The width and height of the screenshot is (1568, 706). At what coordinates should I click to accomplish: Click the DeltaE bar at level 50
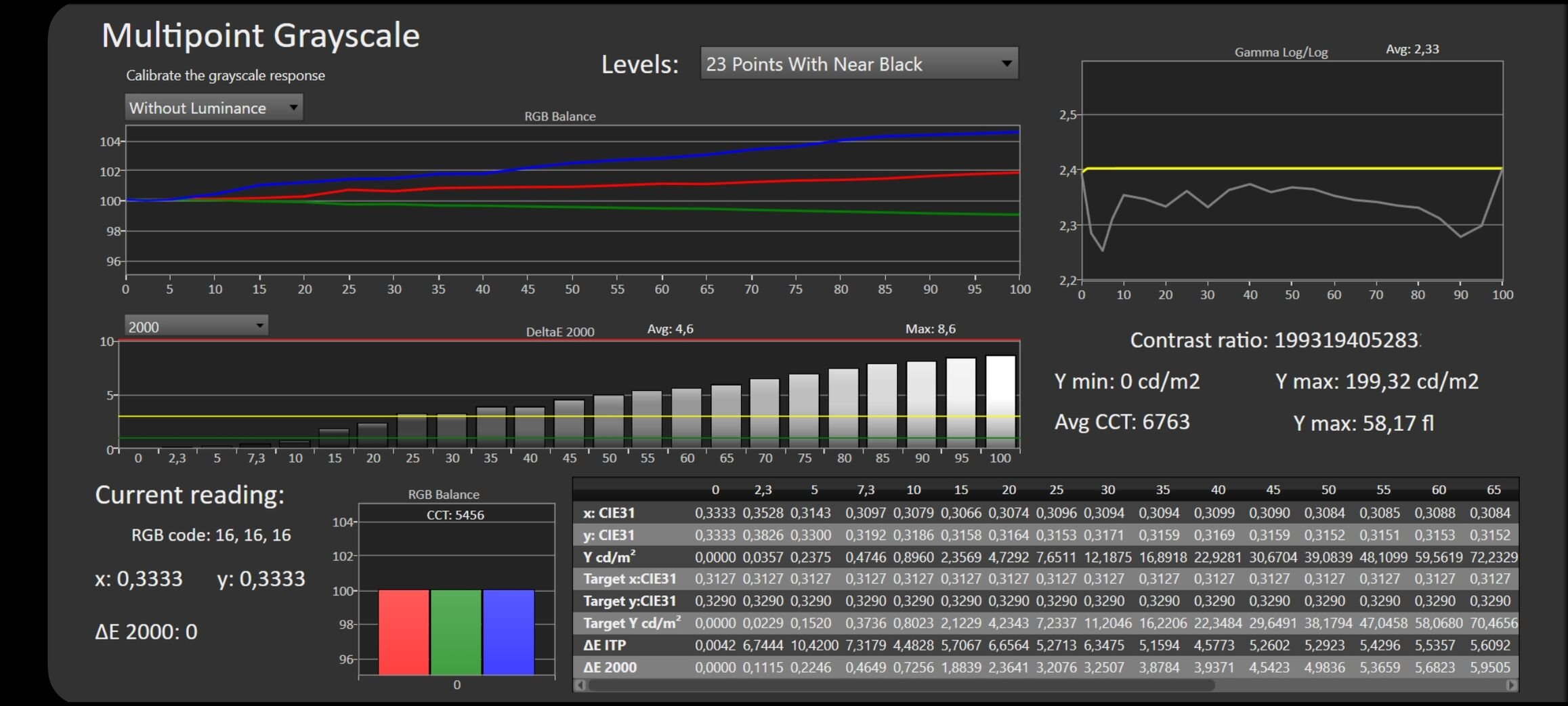[608, 421]
